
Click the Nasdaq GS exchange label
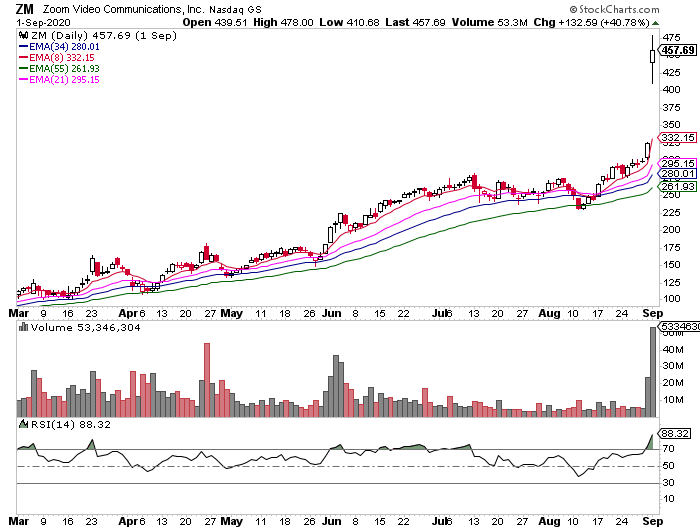tap(235, 9)
